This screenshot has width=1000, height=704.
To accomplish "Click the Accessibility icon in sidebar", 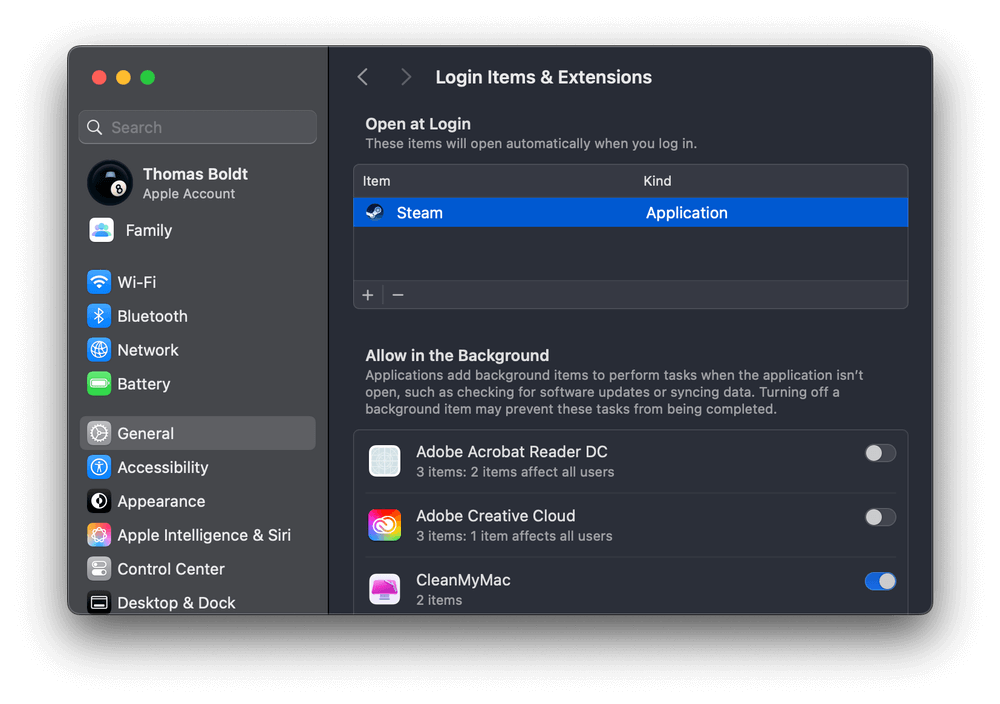I will coord(99,467).
